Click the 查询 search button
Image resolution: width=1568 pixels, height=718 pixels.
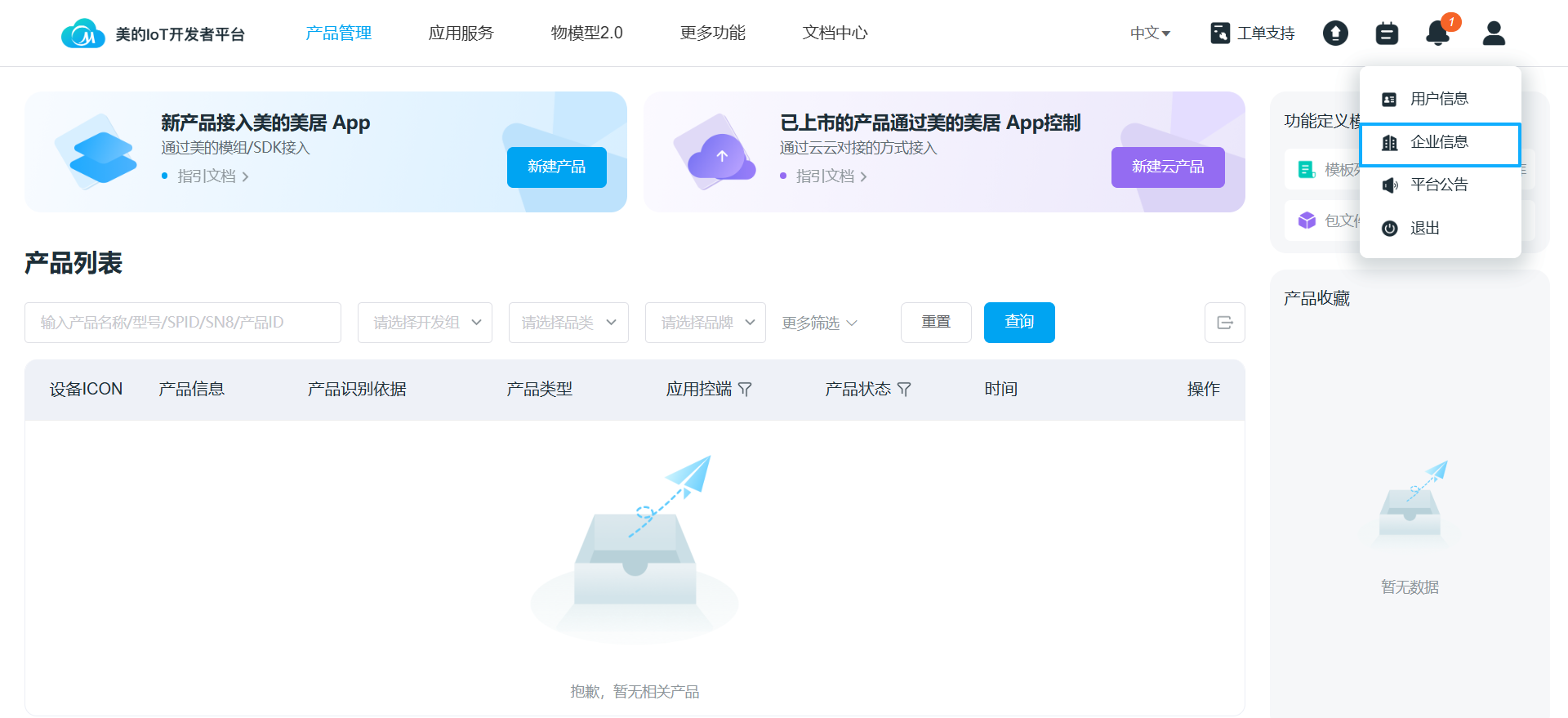1019,323
